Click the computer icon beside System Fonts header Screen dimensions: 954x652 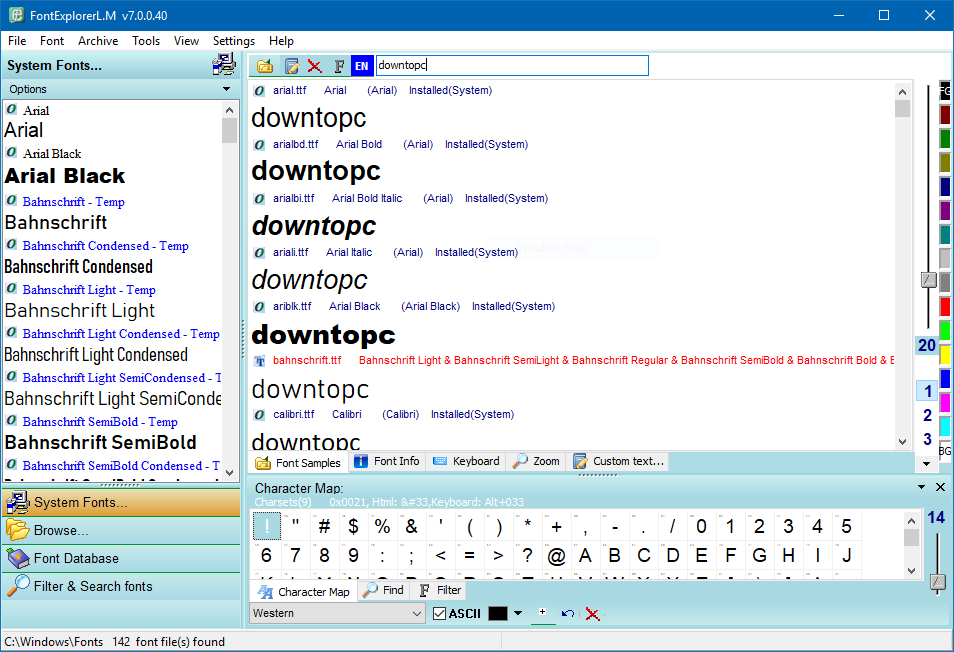click(x=224, y=64)
